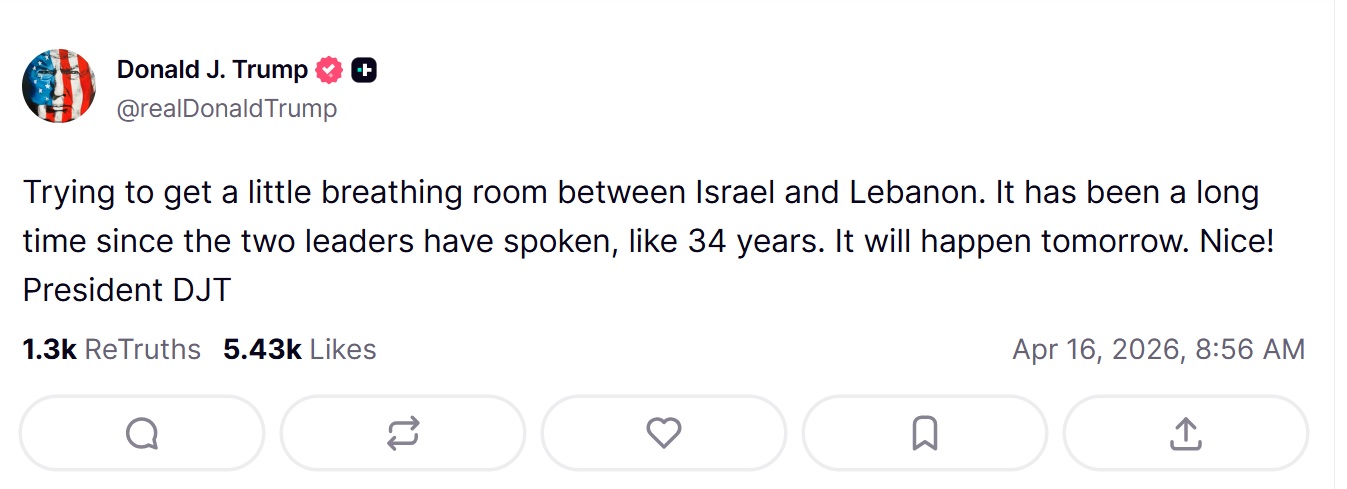Open the reply comment bubble icon

pyautogui.click(x=141, y=433)
